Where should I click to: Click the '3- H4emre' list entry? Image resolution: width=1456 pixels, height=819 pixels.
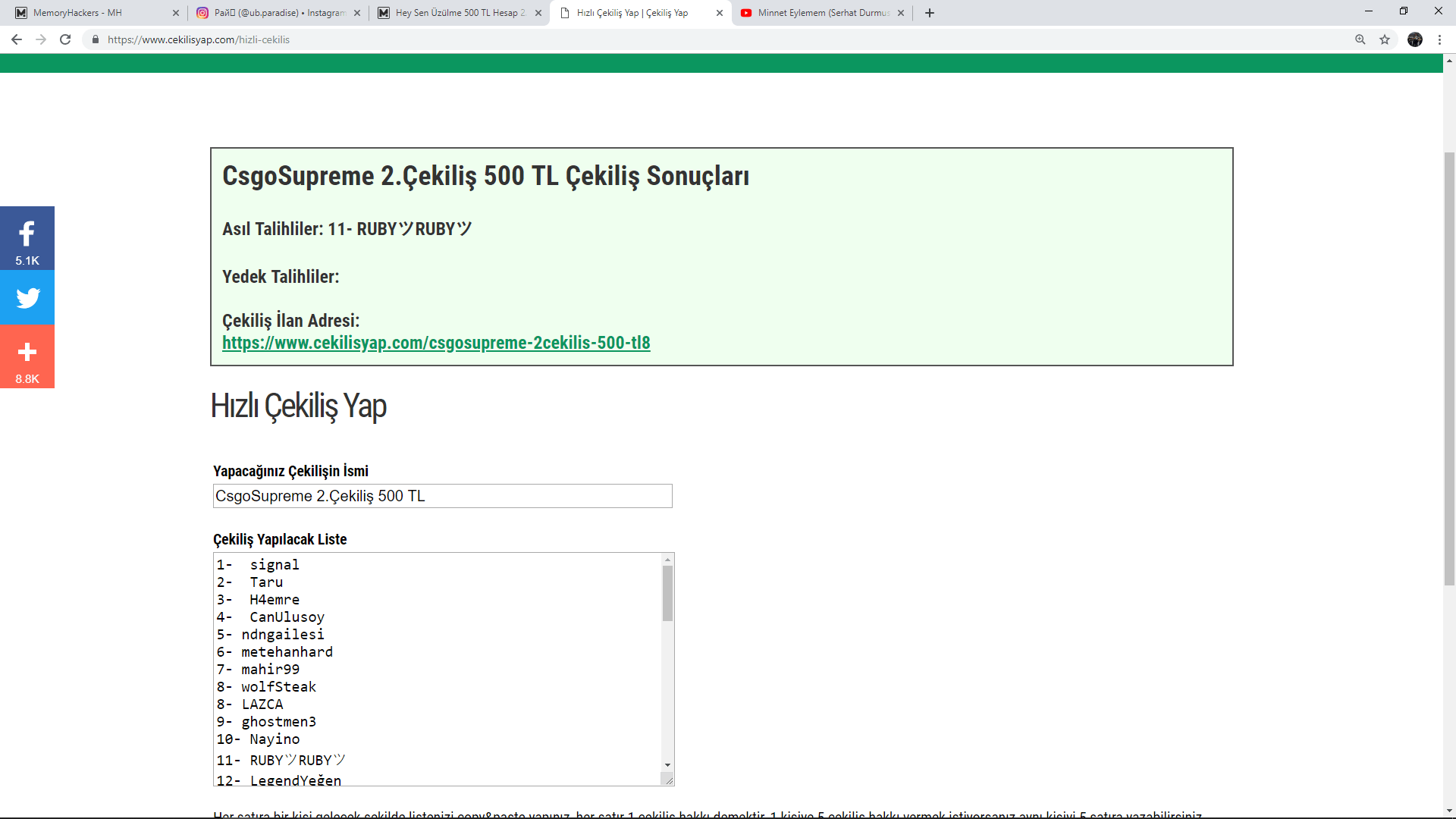click(258, 600)
